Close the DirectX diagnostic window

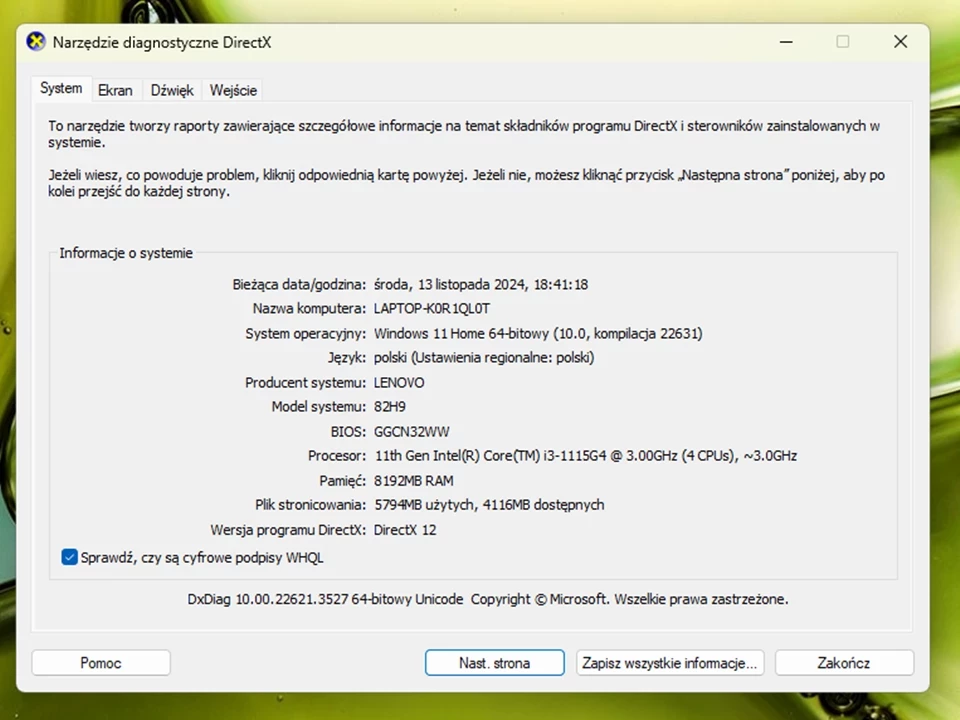900,42
